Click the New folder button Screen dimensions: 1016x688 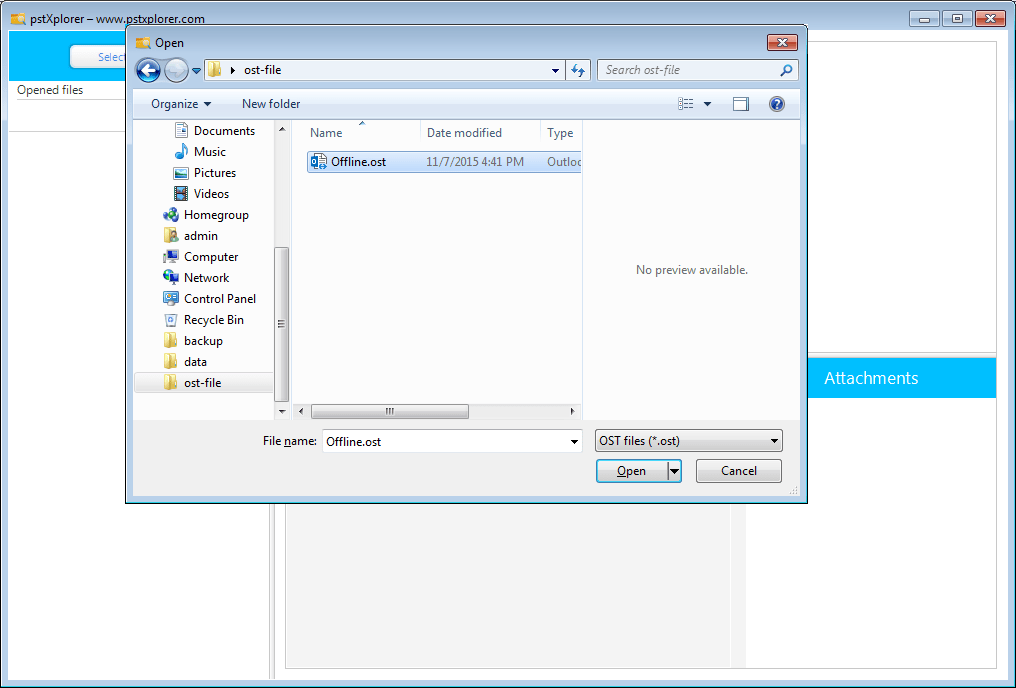coord(271,104)
